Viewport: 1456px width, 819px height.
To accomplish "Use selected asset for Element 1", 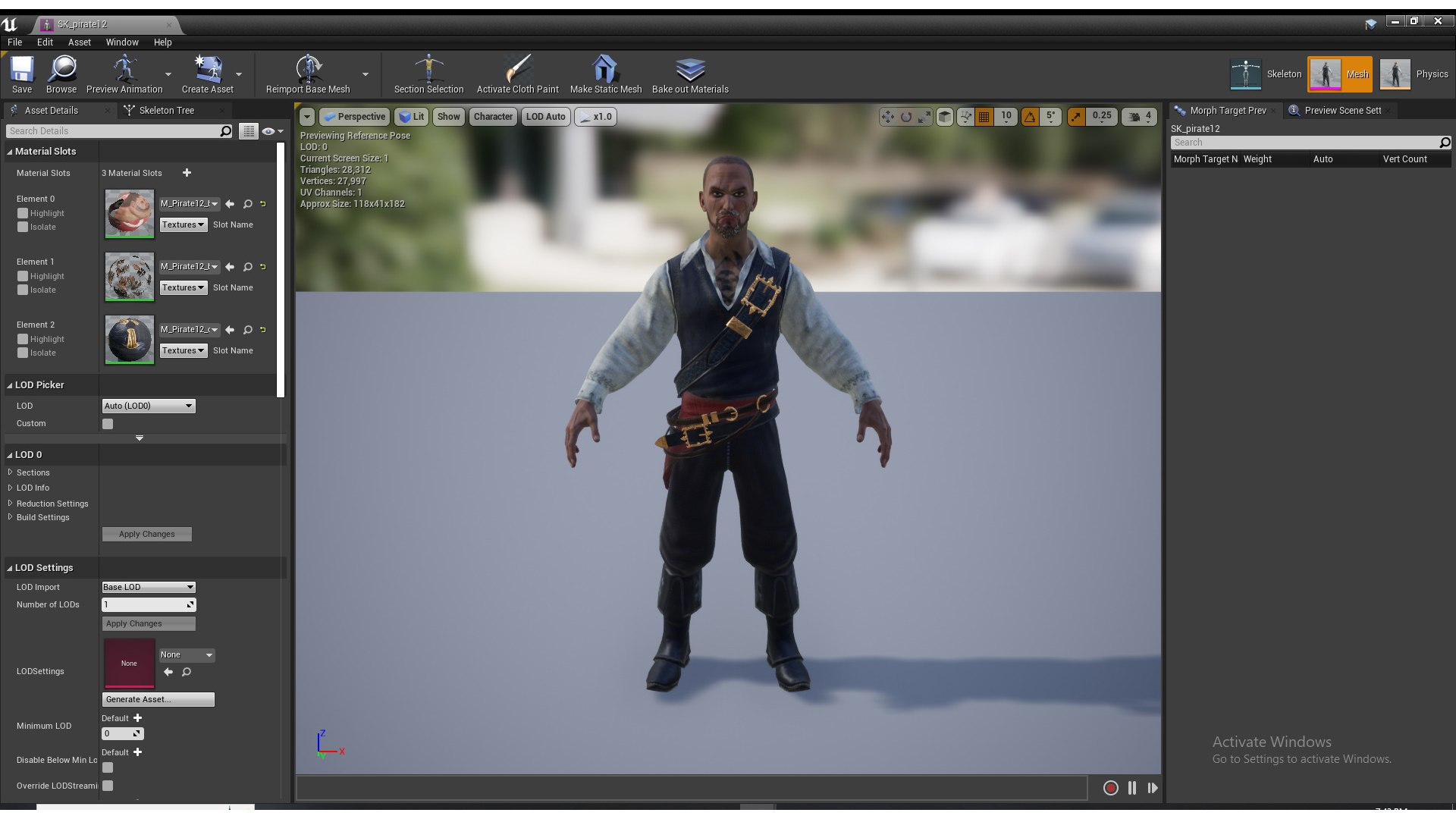I will tap(230, 267).
